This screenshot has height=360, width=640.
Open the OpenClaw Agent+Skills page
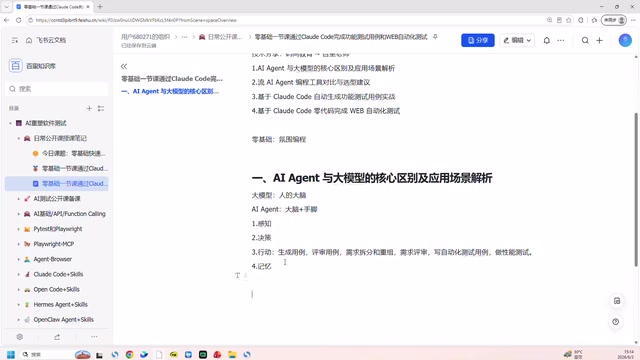pos(63,320)
